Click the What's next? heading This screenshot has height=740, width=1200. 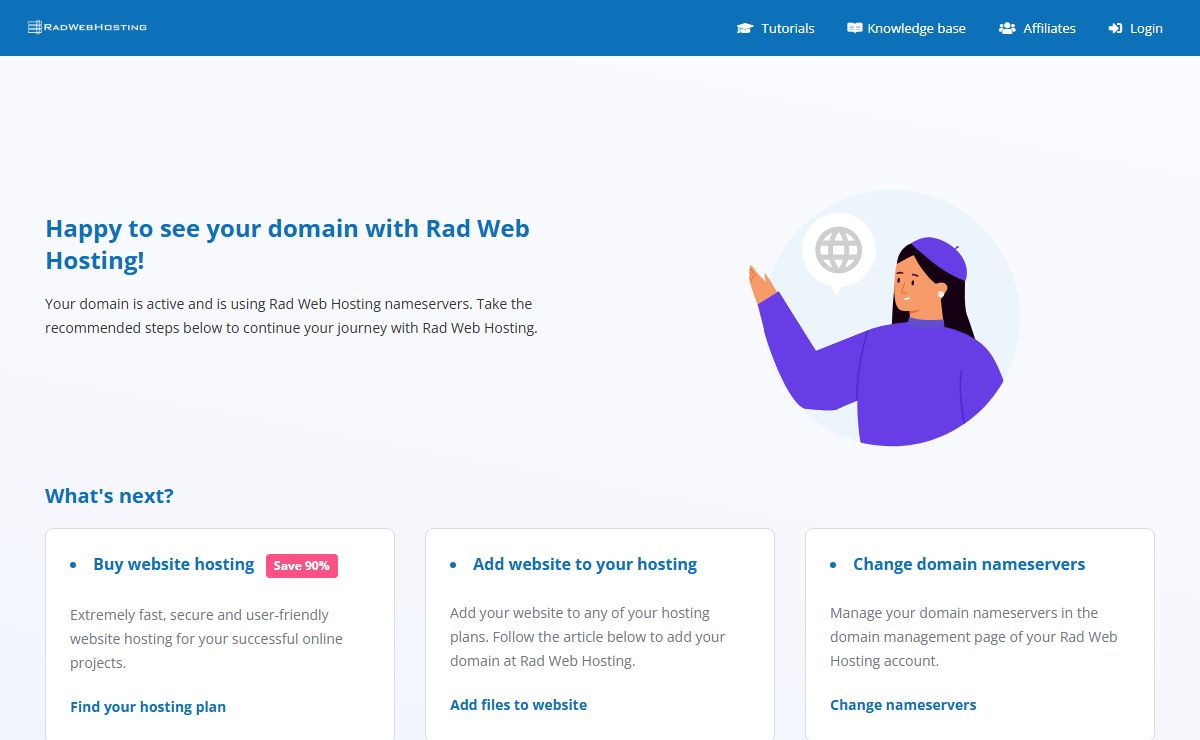point(110,496)
